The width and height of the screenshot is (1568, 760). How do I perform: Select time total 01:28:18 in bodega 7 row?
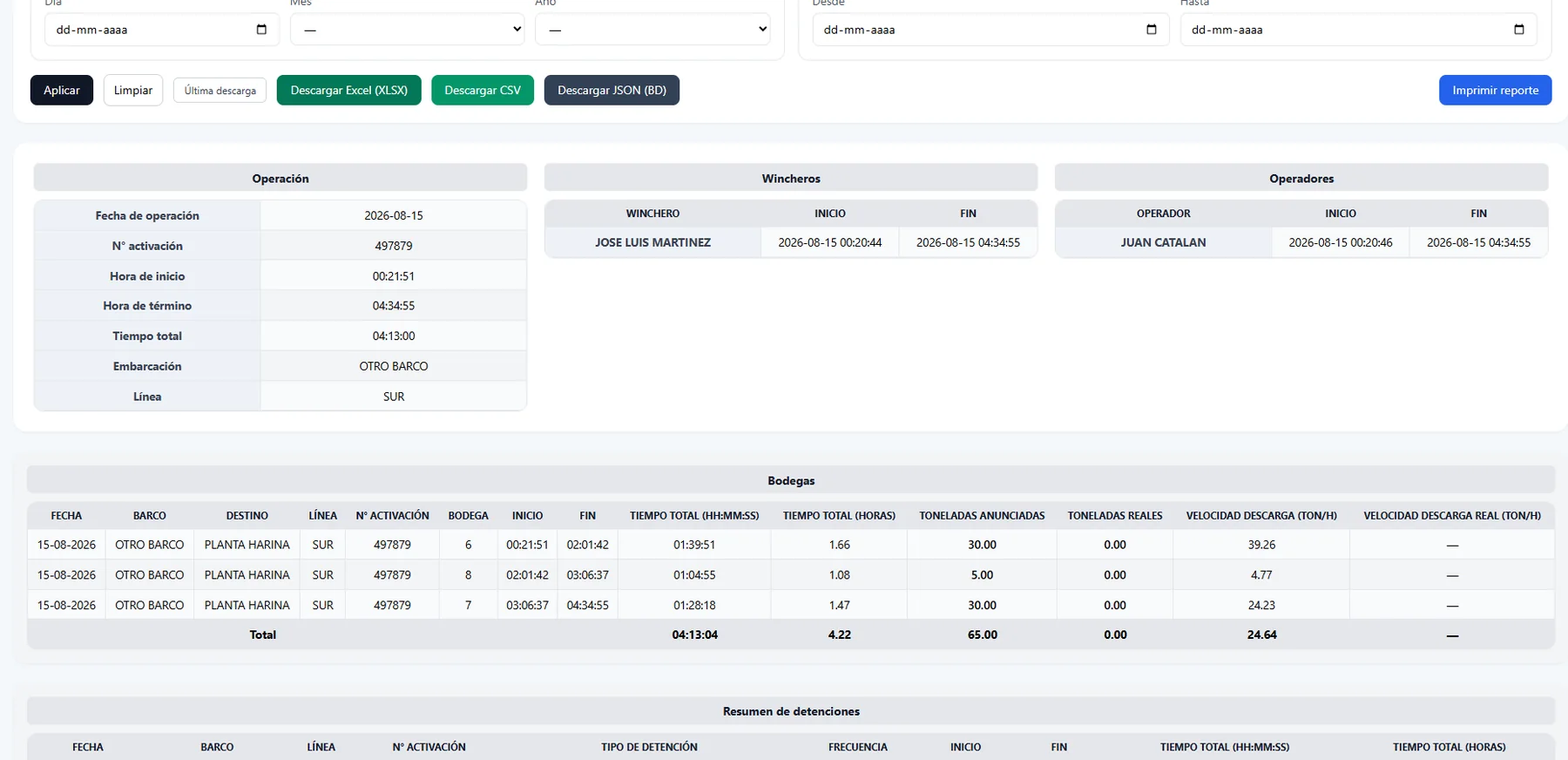click(694, 605)
